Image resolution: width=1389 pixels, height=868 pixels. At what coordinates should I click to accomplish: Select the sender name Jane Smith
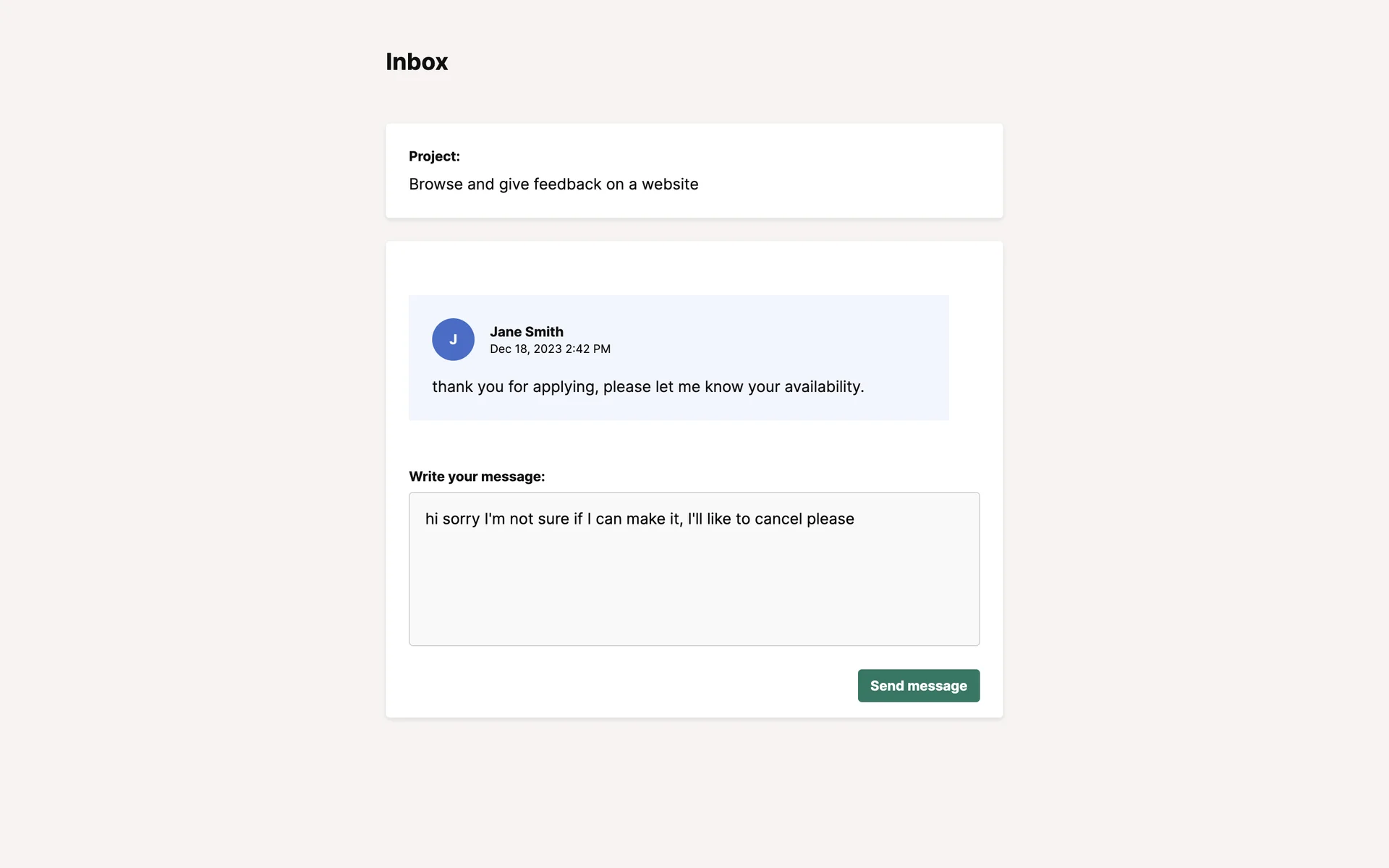click(x=526, y=332)
